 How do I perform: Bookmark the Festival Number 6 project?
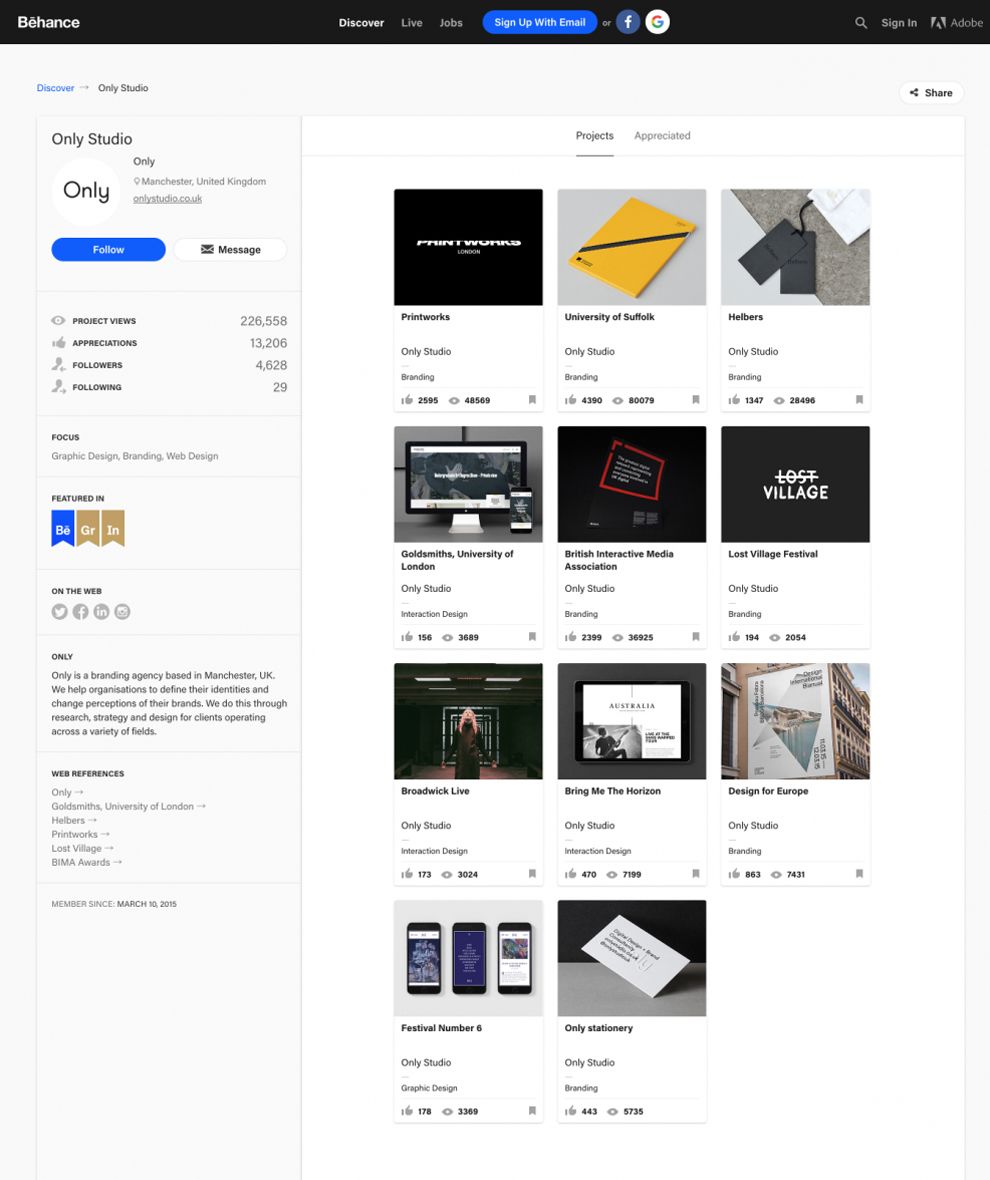(x=532, y=1111)
